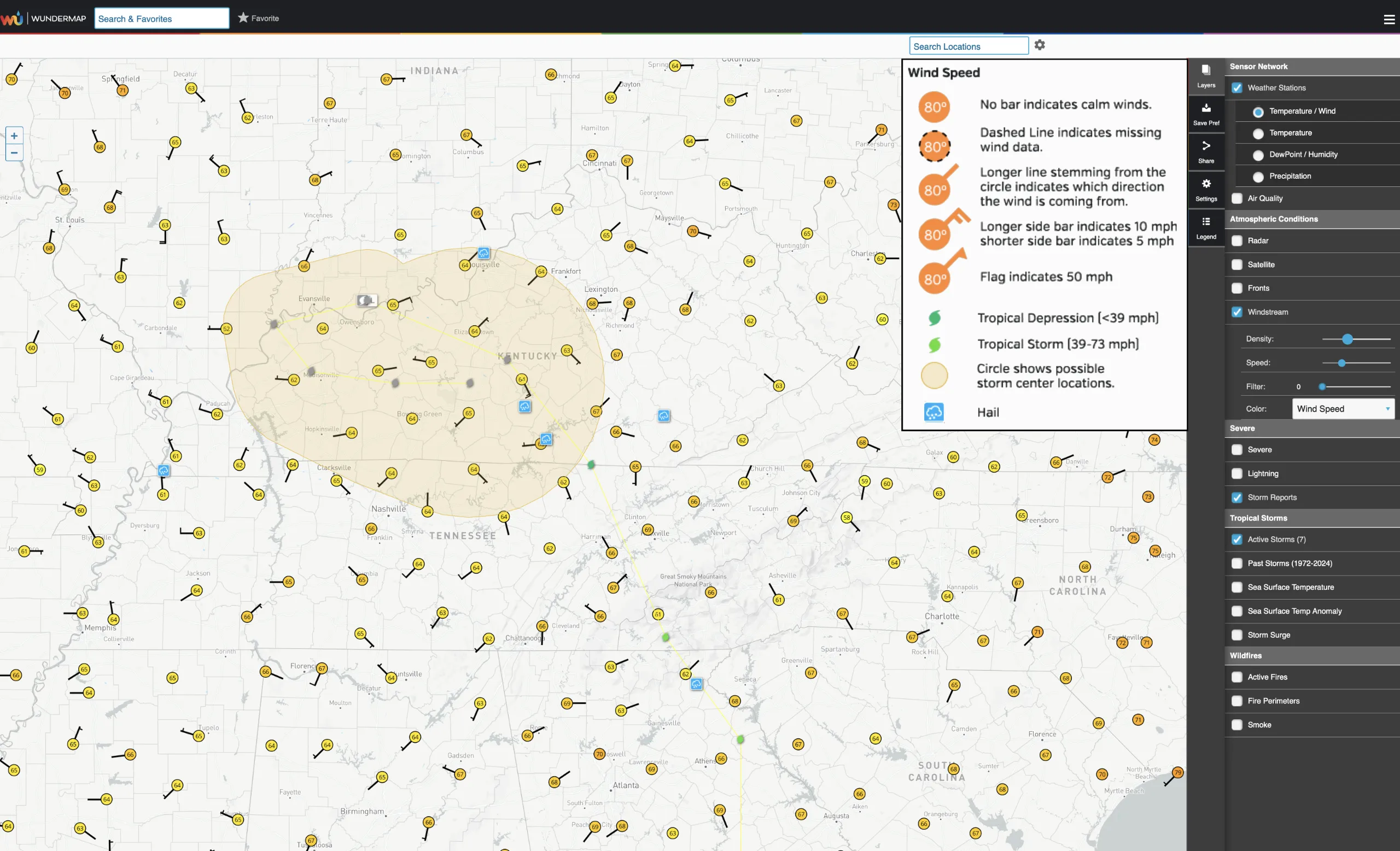
Task: Click the map zoom out button
Action: click(14, 152)
